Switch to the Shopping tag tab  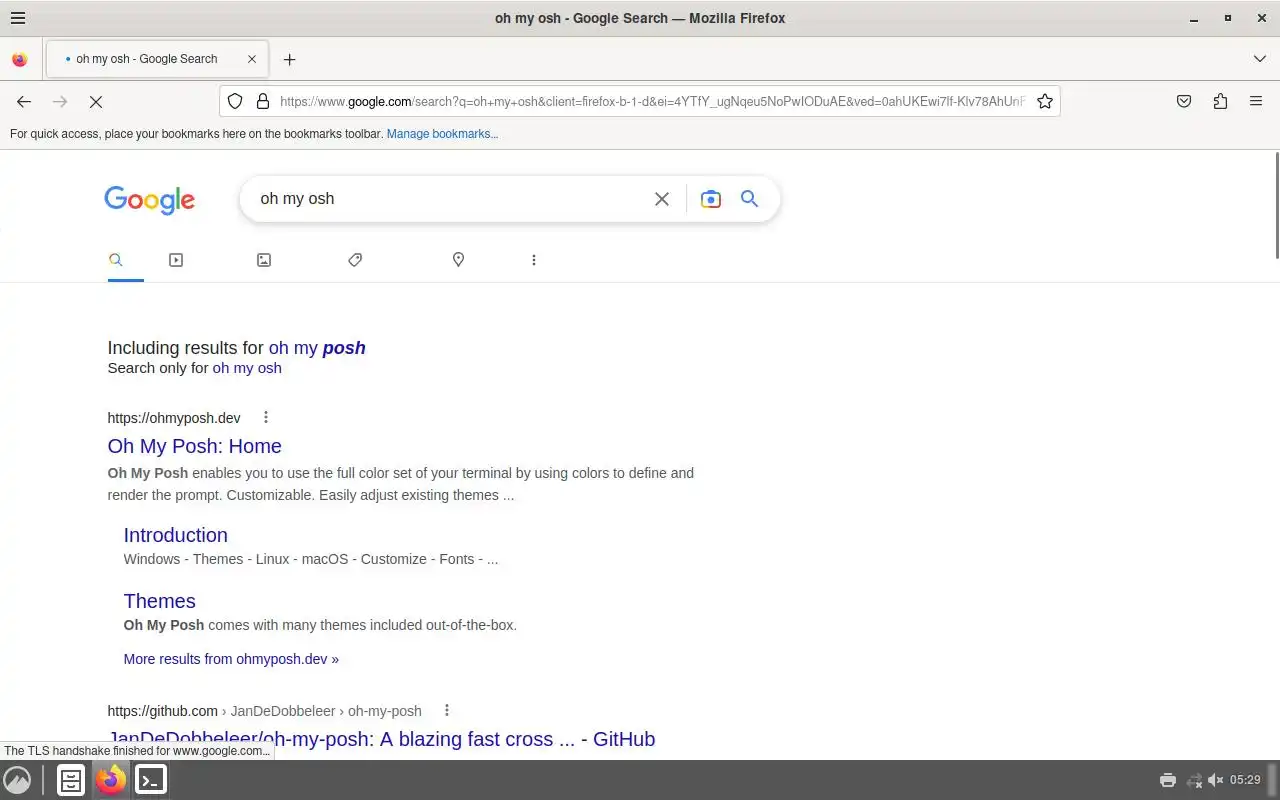(355, 260)
